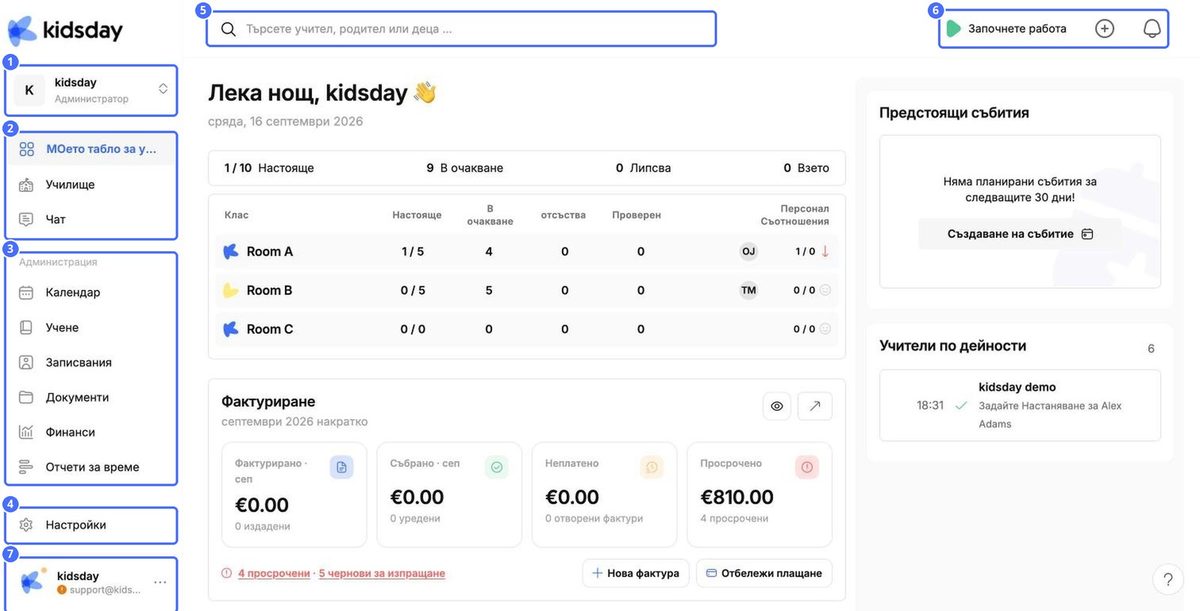The height and width of the screenshot is (611, 1200).
Task: Select the 1 / 10 Настояще summary
Action: pos(269,168)
